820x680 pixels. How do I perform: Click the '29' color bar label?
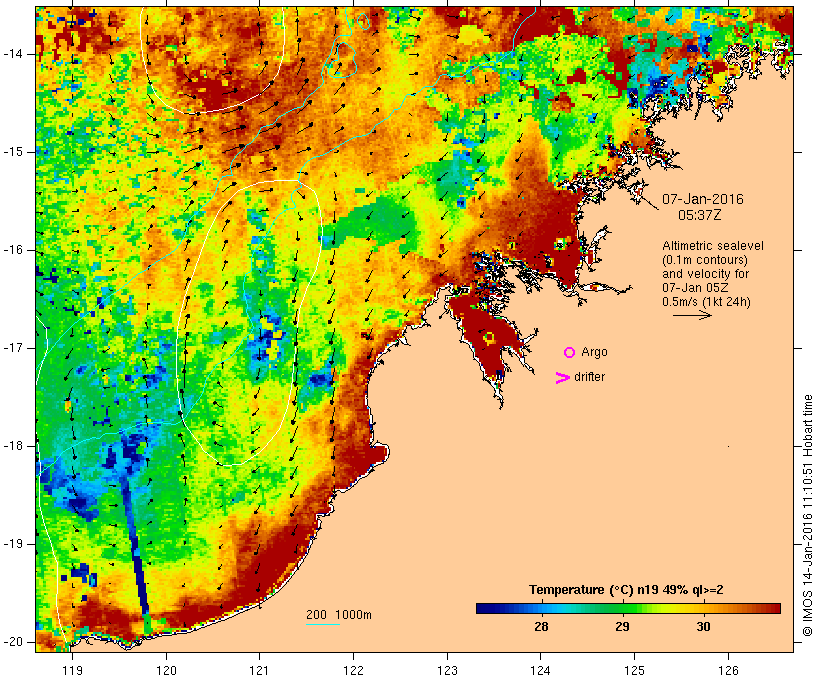(x=622, y=626)
